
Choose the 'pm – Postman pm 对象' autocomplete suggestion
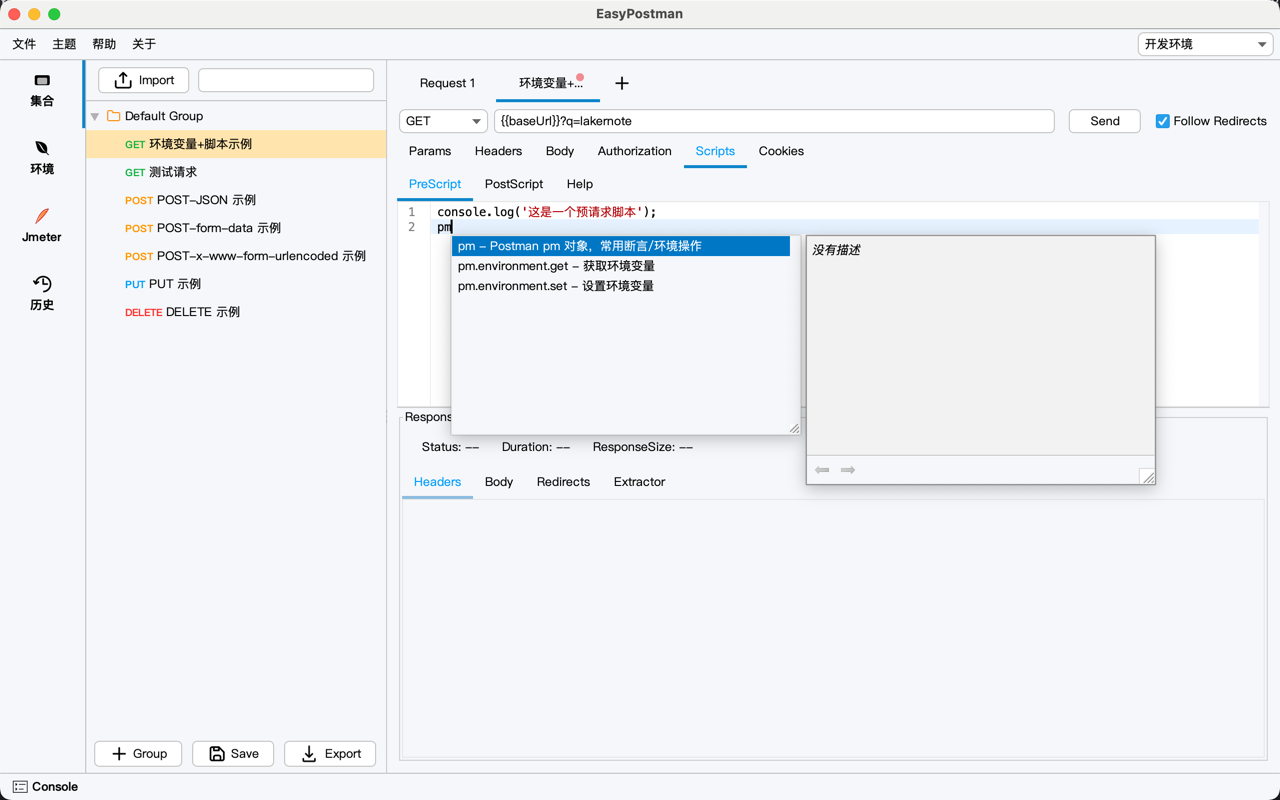click(x=621, y=246)
